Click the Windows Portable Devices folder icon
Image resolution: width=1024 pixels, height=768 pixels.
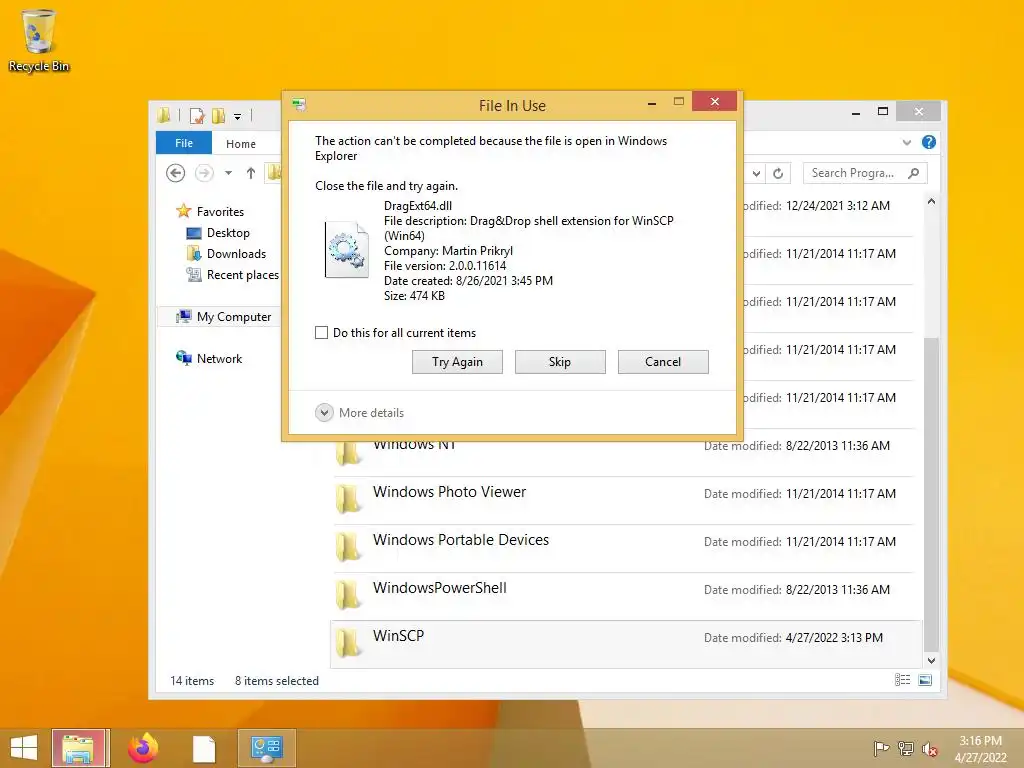point(348,547)
